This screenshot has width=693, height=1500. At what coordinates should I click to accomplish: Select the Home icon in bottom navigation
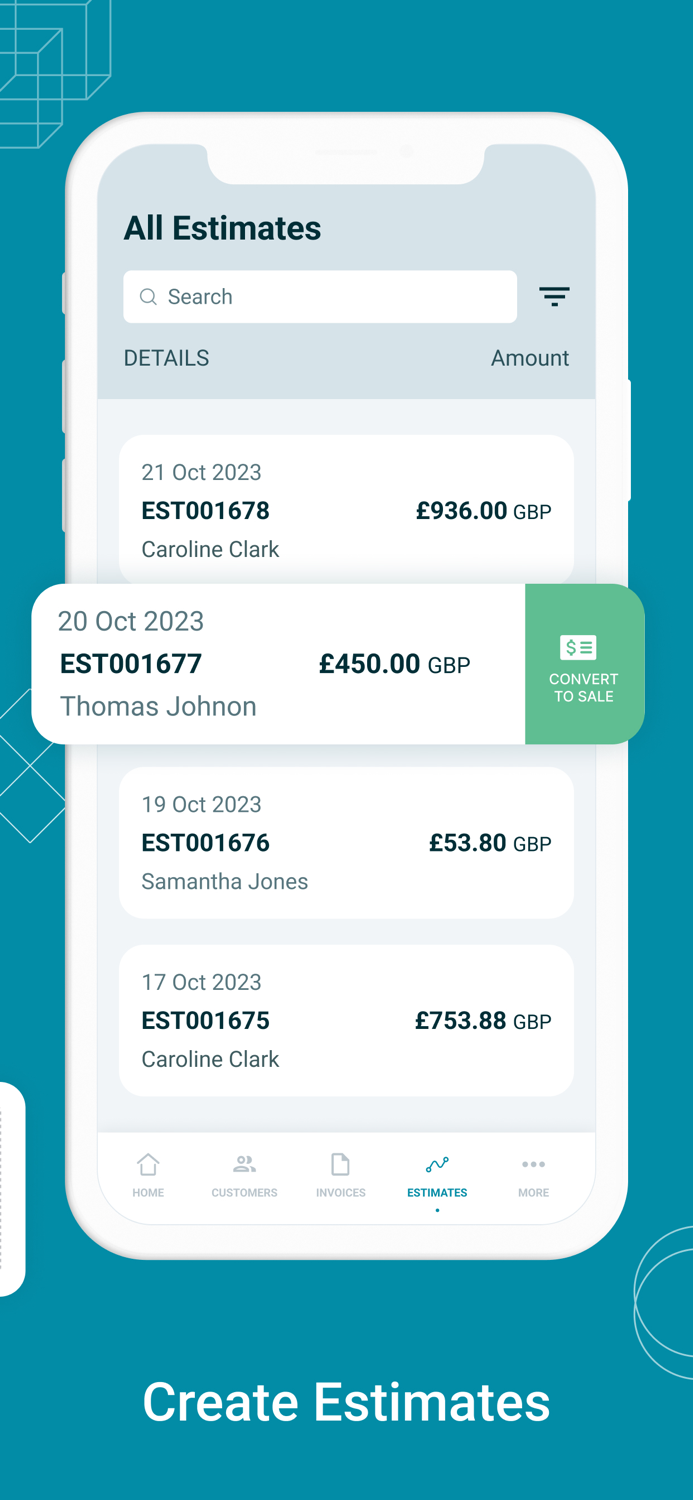pyautogui.click(x=148, y=1164)
